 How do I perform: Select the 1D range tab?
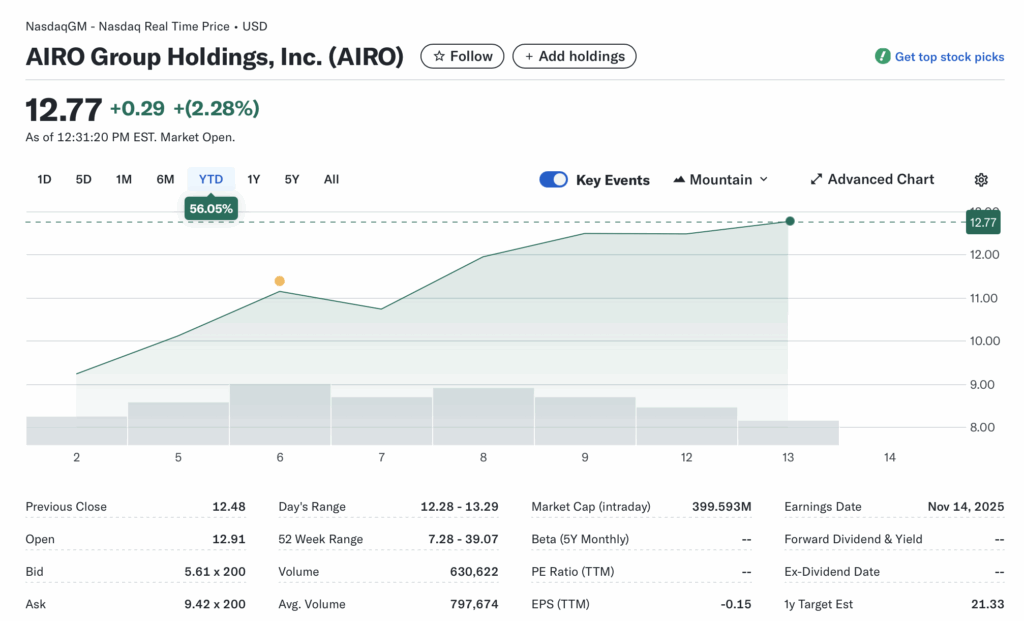44,180
